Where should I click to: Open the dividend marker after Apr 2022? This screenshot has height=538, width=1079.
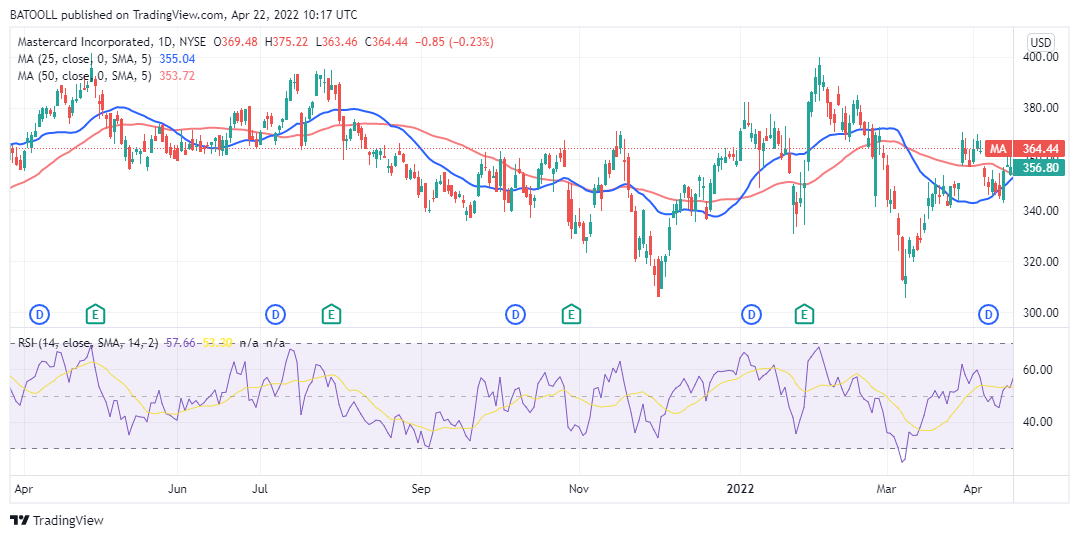click(x=989, y=315)
